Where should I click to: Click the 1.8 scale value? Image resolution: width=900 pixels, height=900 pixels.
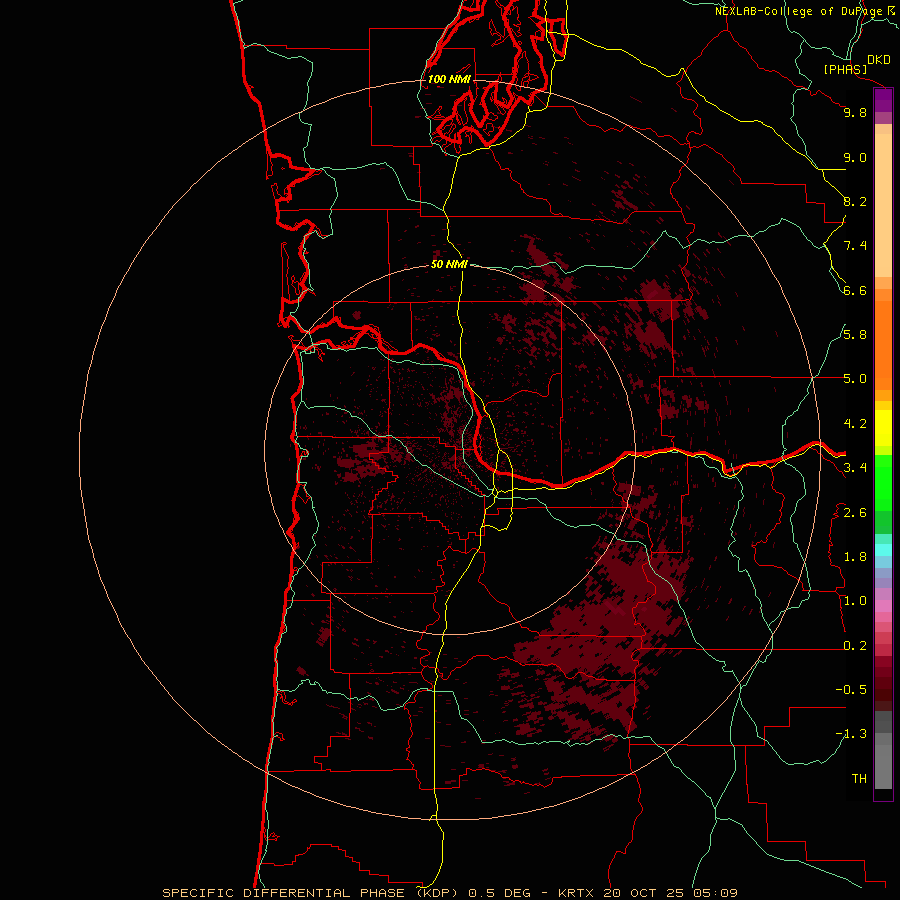[x=855, y=557]
